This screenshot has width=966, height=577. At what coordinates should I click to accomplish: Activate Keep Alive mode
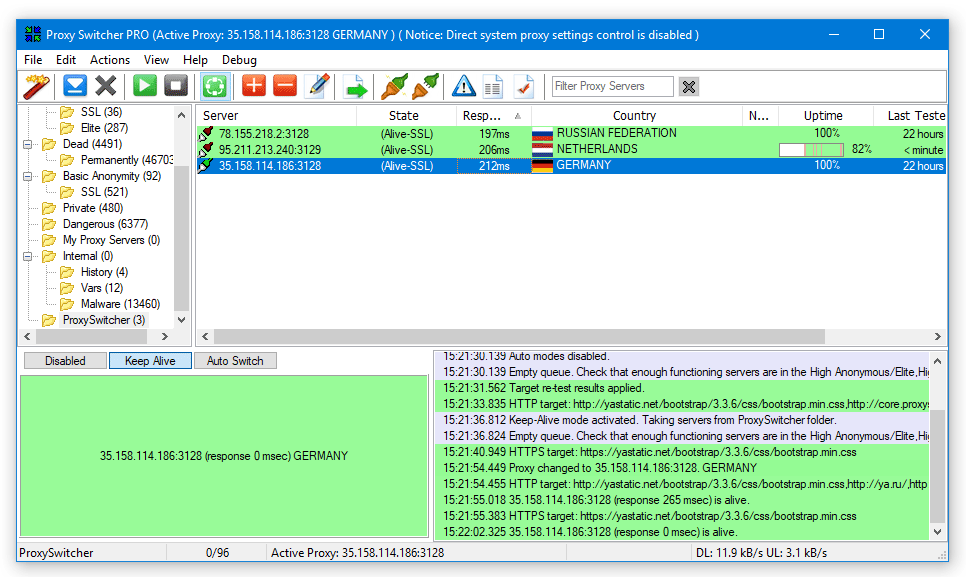pyautogui.click(x=150, y=361)
